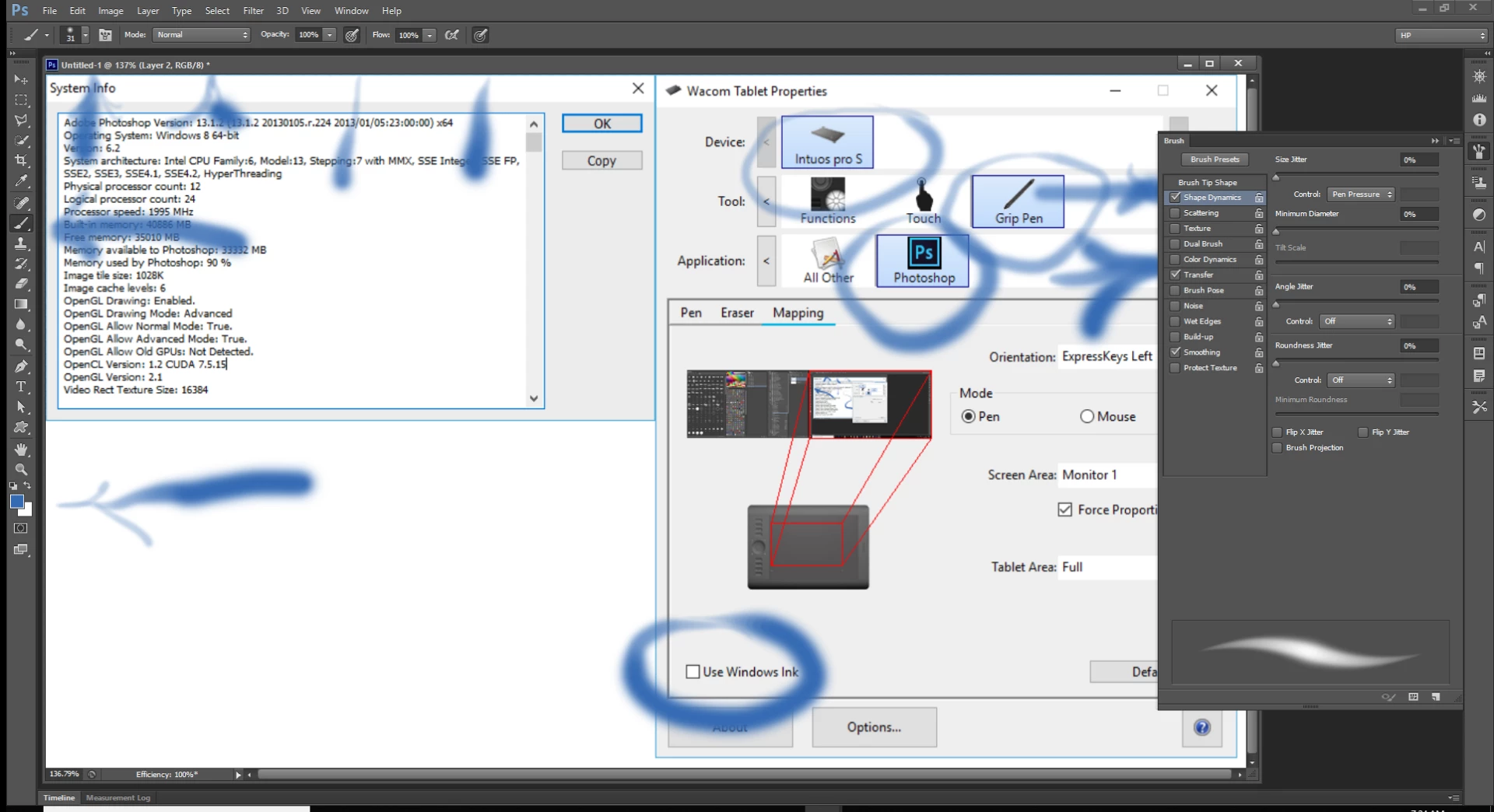Select the History Brush tool

pyautogui.click(x=21, y=264)
